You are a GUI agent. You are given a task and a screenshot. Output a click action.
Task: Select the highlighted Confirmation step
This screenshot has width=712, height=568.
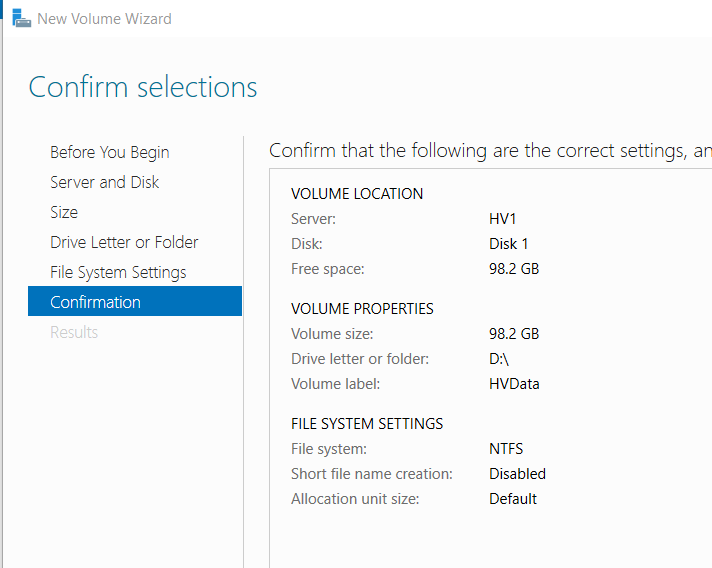coord(135,301)
